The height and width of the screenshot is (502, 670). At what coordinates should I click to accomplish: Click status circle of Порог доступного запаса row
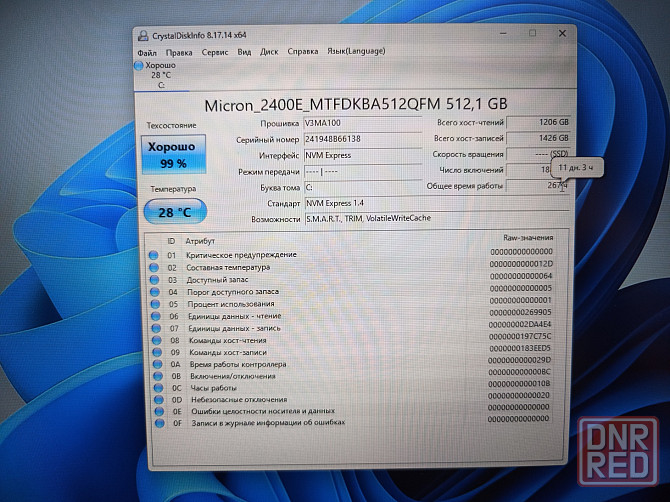tap(155, 292)
